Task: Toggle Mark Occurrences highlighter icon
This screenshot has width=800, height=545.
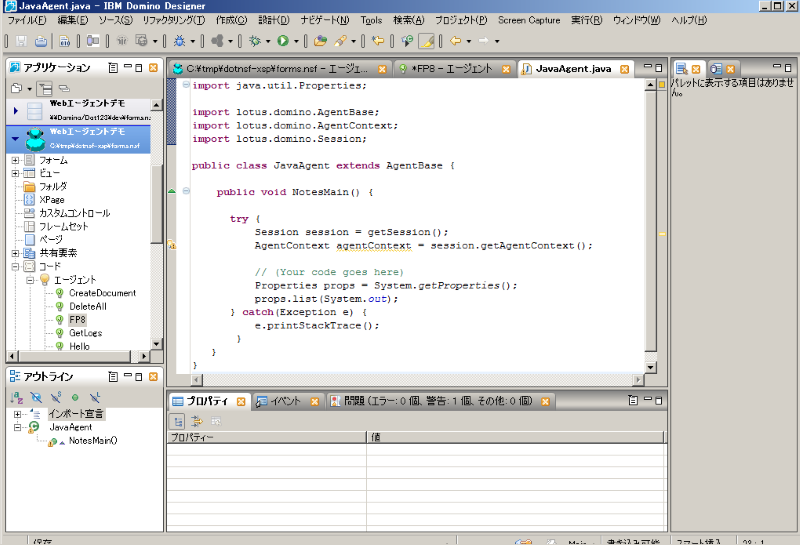Action: 426,41
